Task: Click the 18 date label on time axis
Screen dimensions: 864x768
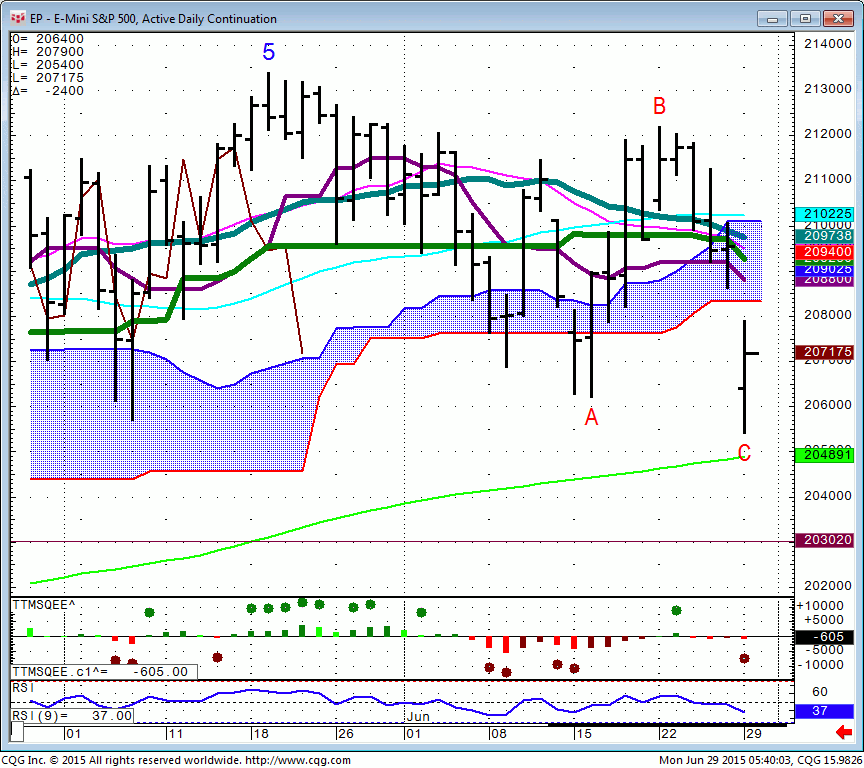Action: (260, 734)
